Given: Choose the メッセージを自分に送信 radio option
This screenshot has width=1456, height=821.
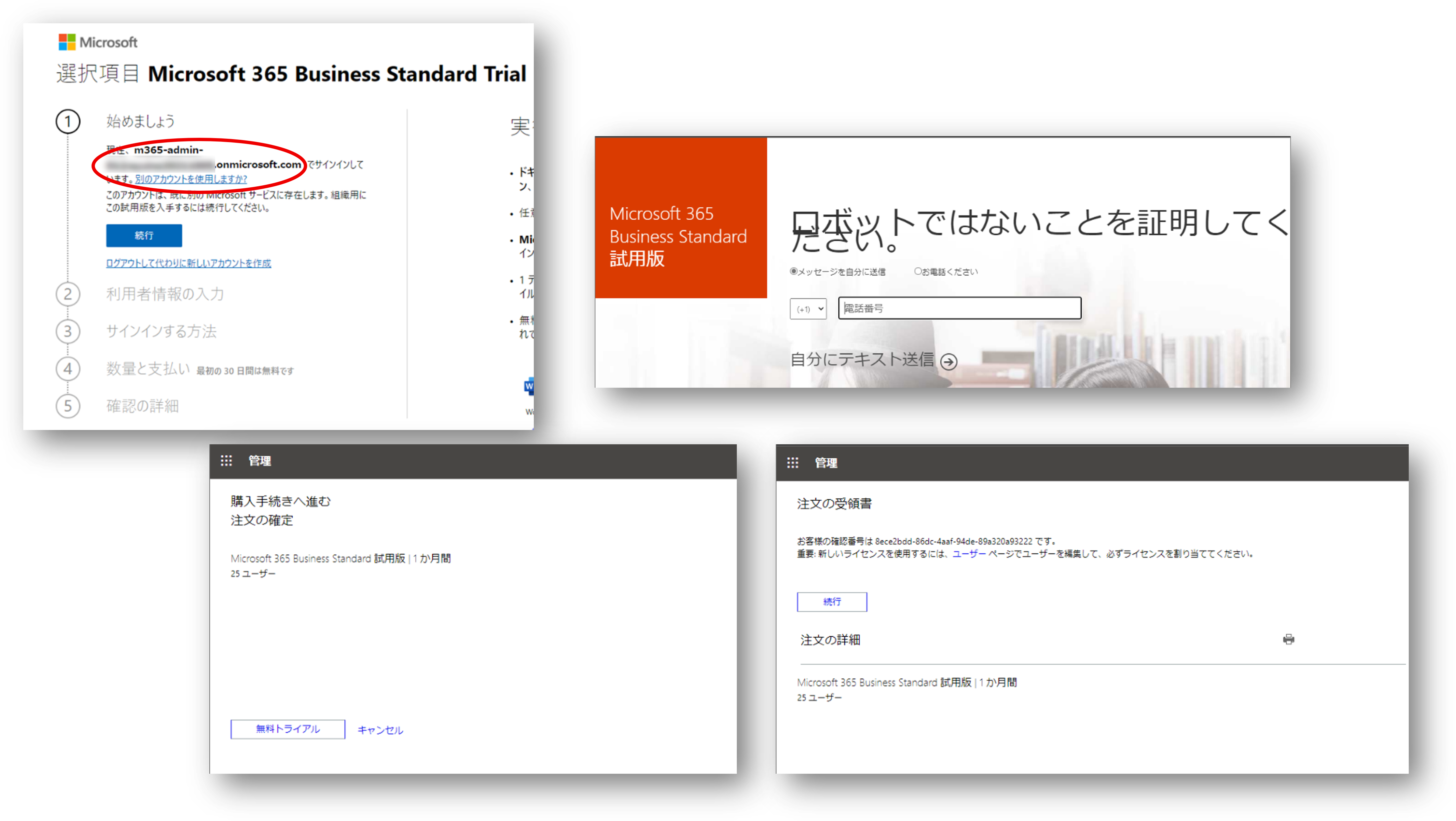Looking at the screenshot, I should [x=794, y=271].
